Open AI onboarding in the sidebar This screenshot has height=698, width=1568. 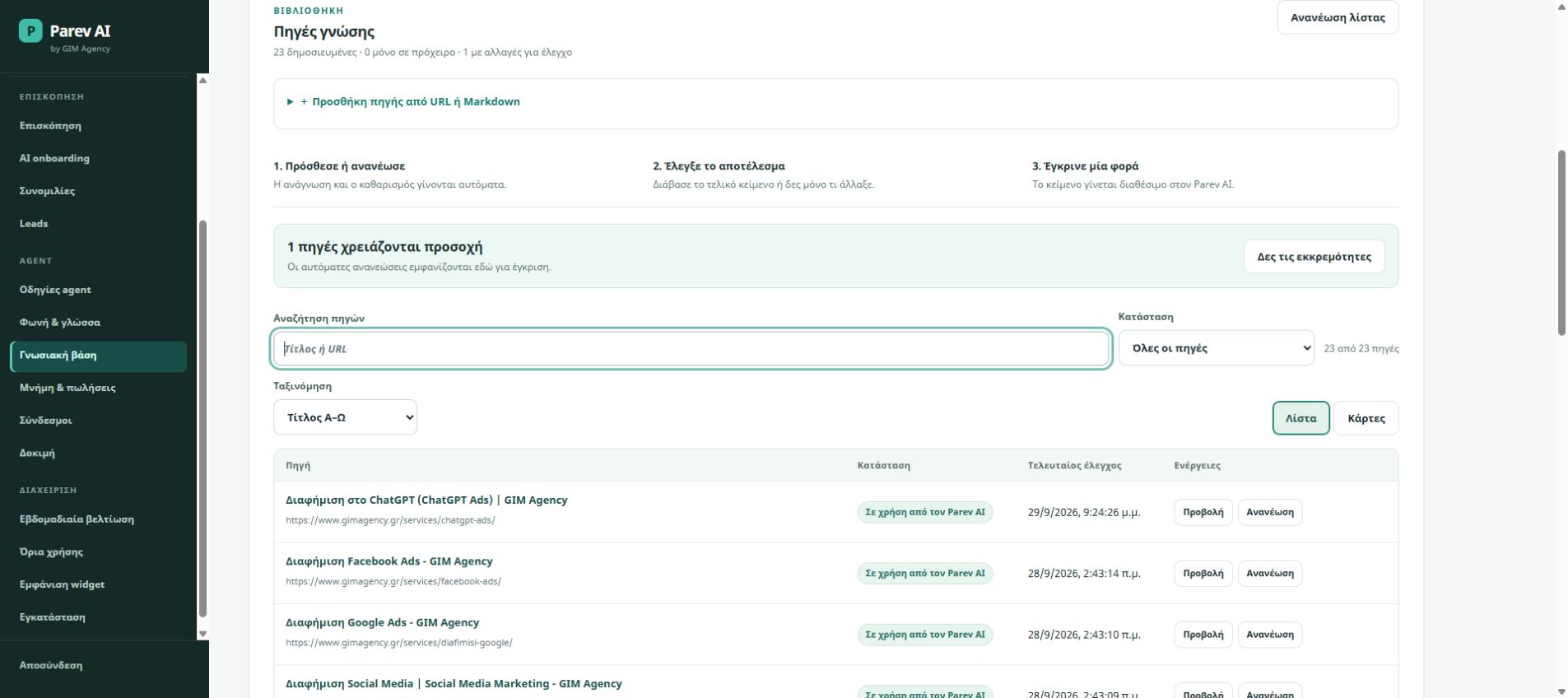pos(54,158)
